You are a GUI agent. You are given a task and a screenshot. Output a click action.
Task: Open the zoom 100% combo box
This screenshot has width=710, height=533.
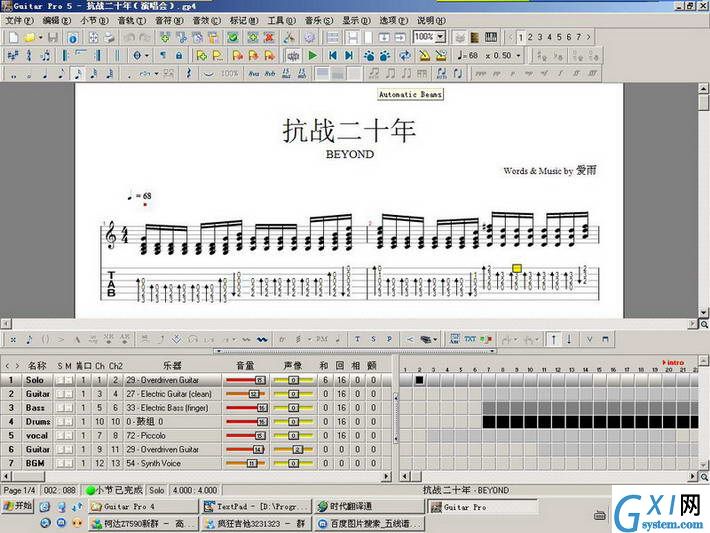430,37
